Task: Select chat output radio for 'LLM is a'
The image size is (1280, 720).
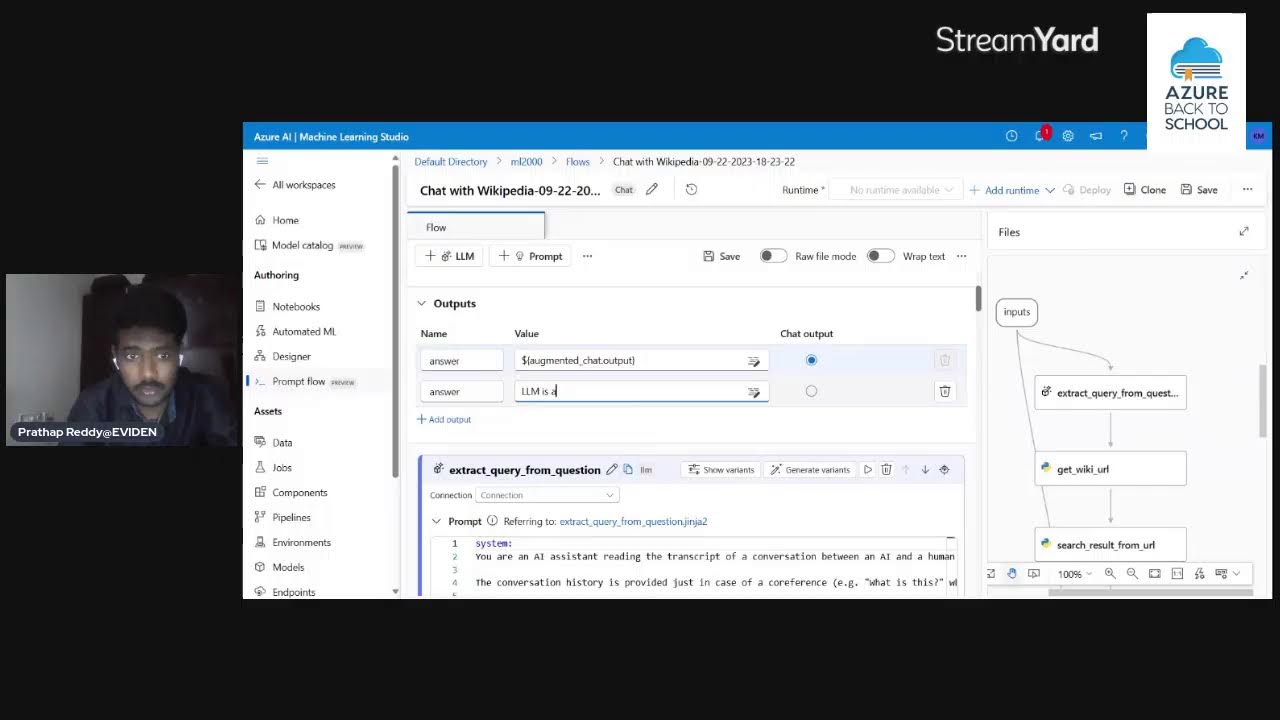Action: tap(811, 391)
